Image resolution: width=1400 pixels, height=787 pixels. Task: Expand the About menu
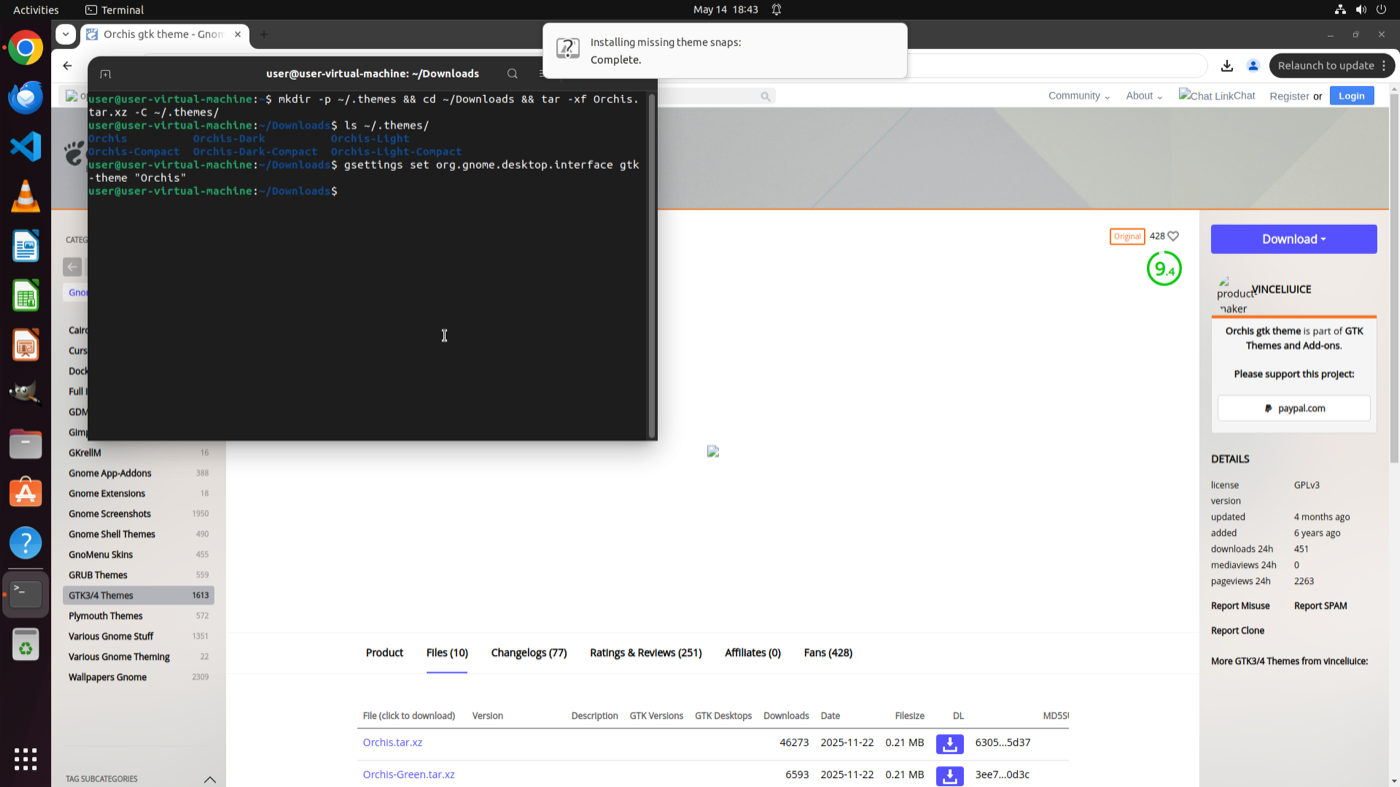tap(1144, 96)
